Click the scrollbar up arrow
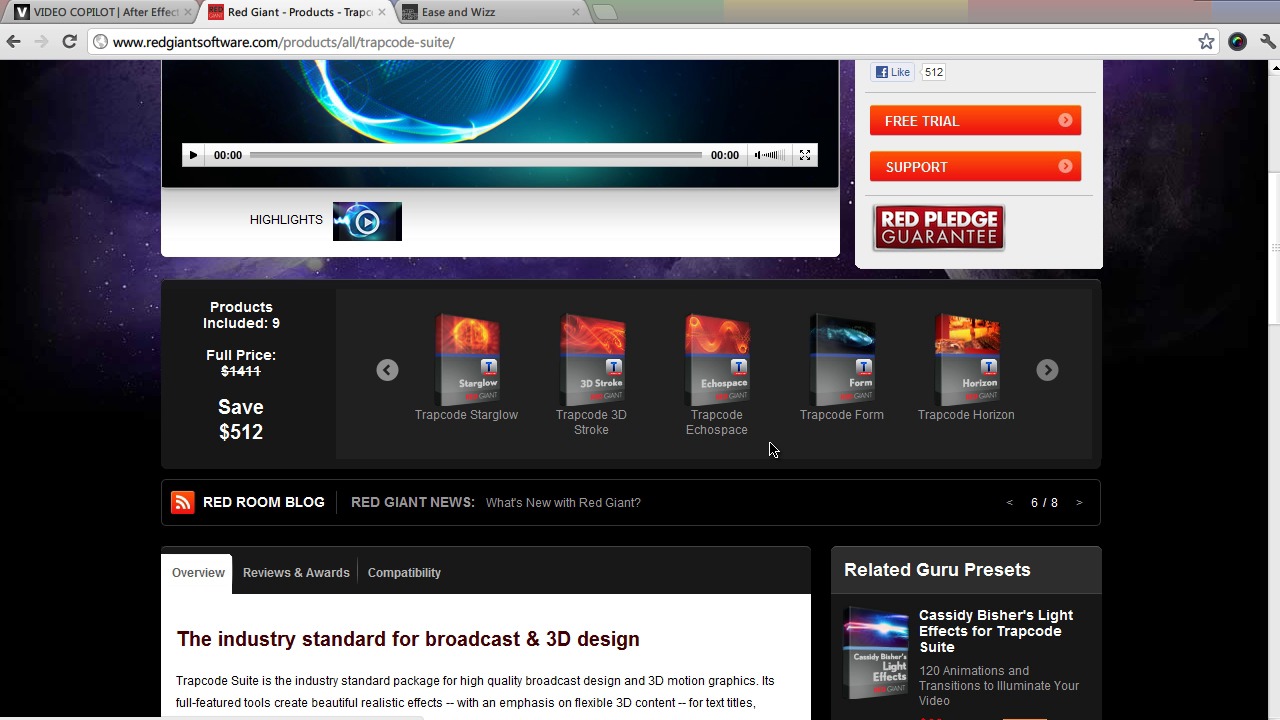 pos(1274,67)
